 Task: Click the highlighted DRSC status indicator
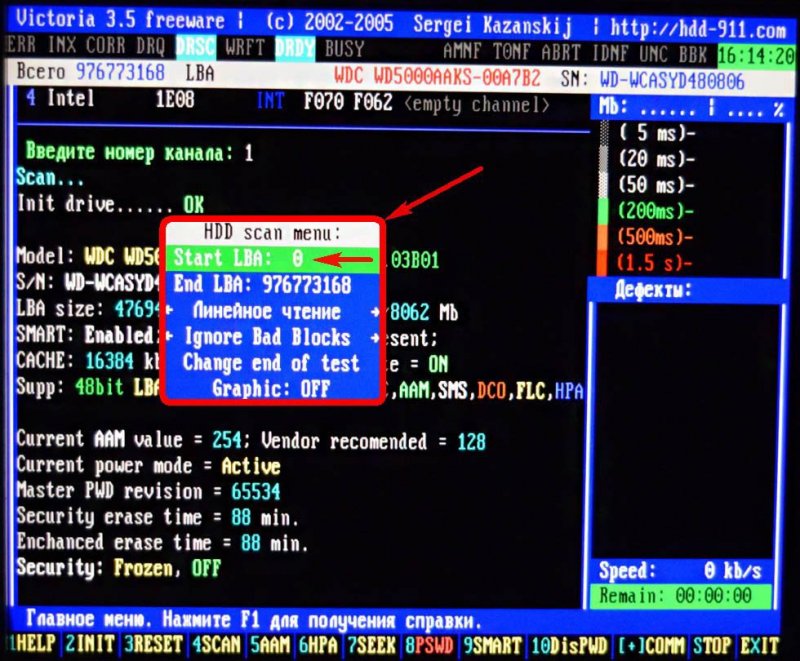point(195,47)
